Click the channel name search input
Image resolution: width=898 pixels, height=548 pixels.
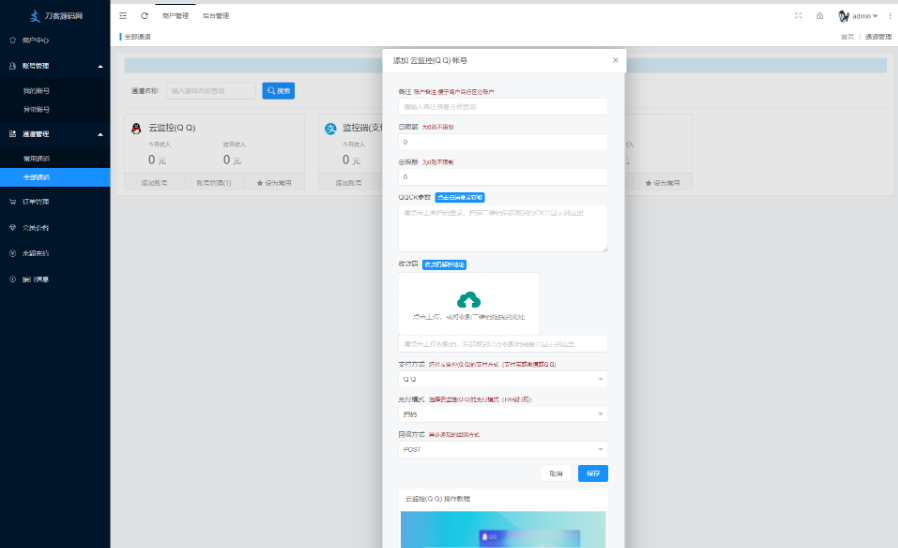click(211, 90)
